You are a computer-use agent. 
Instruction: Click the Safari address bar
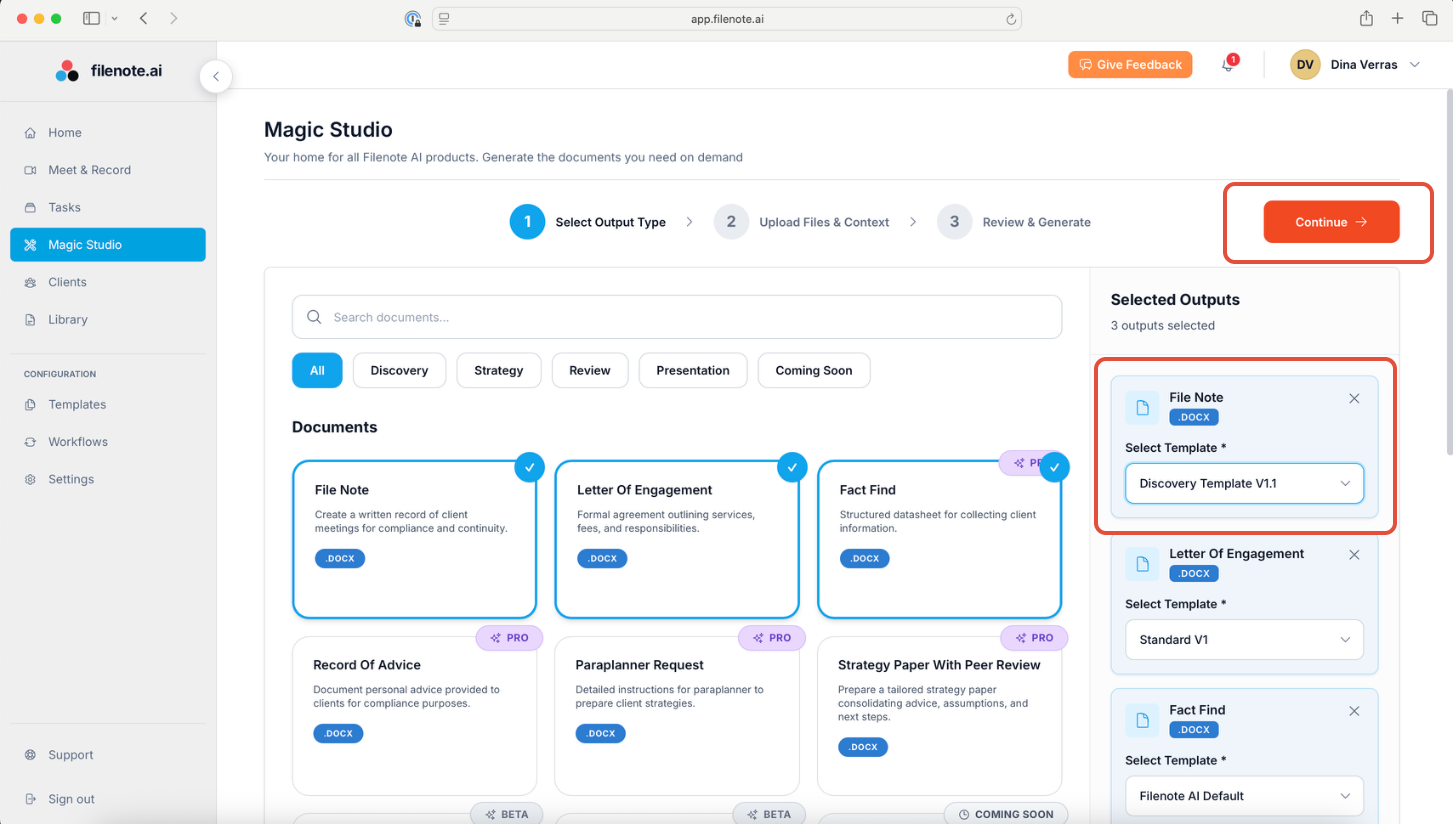point(727,19)
